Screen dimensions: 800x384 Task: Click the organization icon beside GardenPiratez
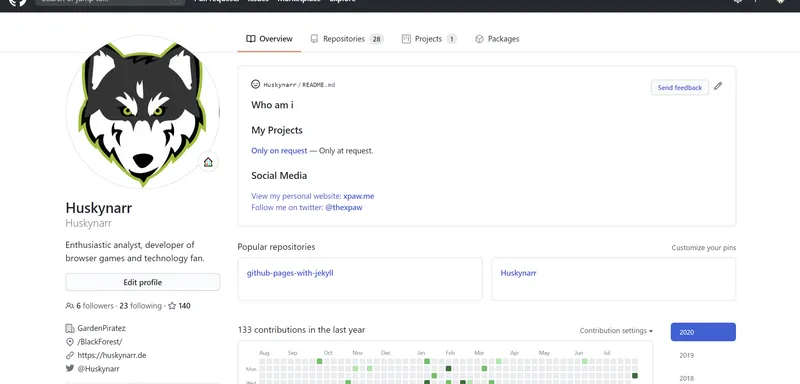click(69, 328)
